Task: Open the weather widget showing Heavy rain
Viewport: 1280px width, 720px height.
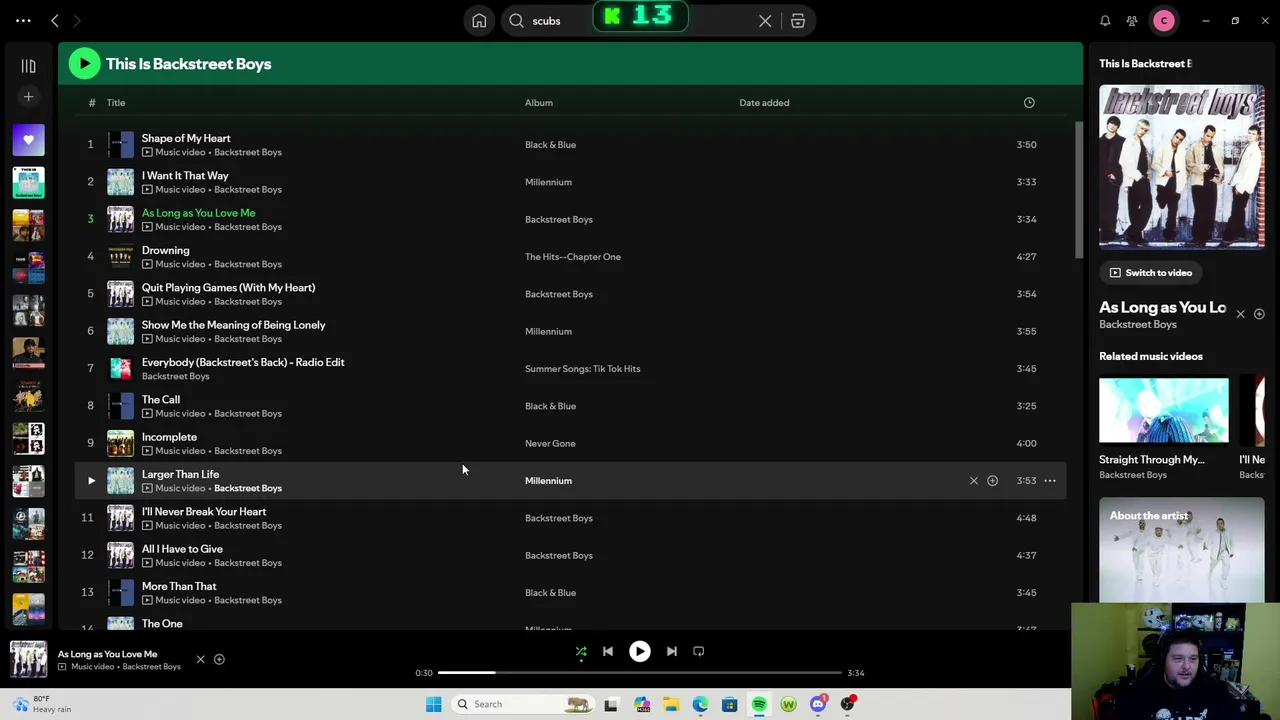Action: [x=42, y=704]
